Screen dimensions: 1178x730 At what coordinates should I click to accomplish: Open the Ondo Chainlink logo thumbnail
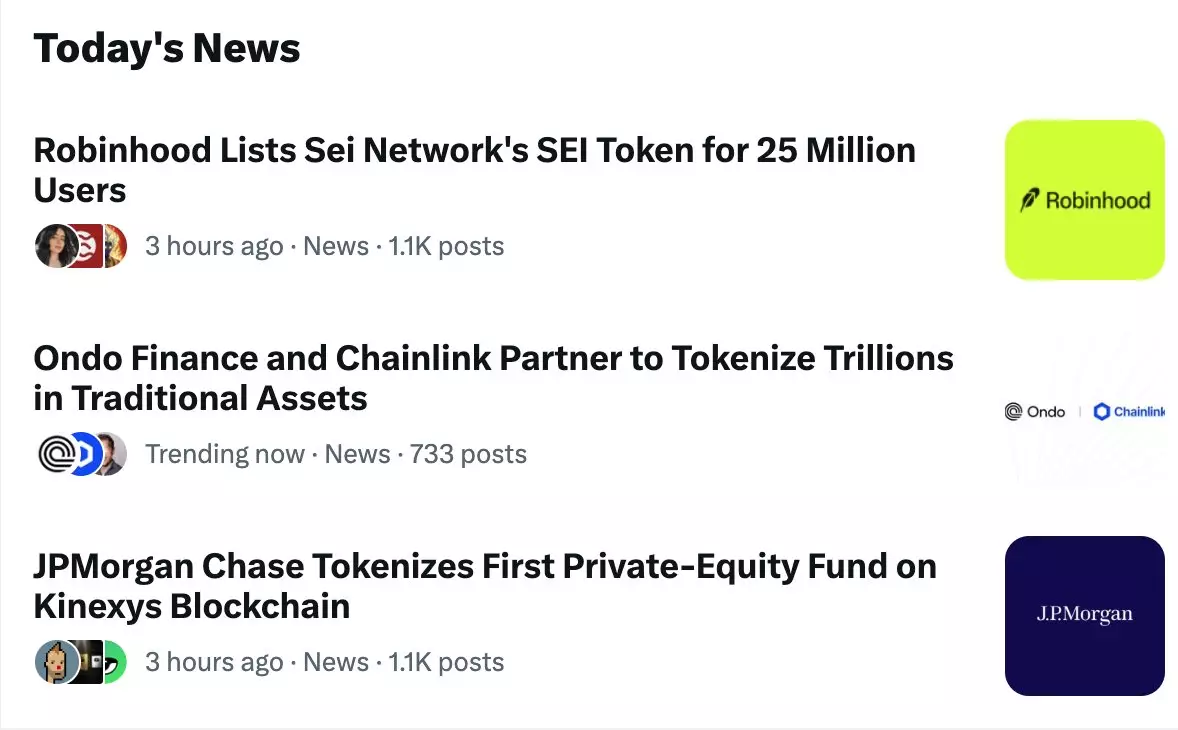pyautogui.click(x=1084, y=411)
